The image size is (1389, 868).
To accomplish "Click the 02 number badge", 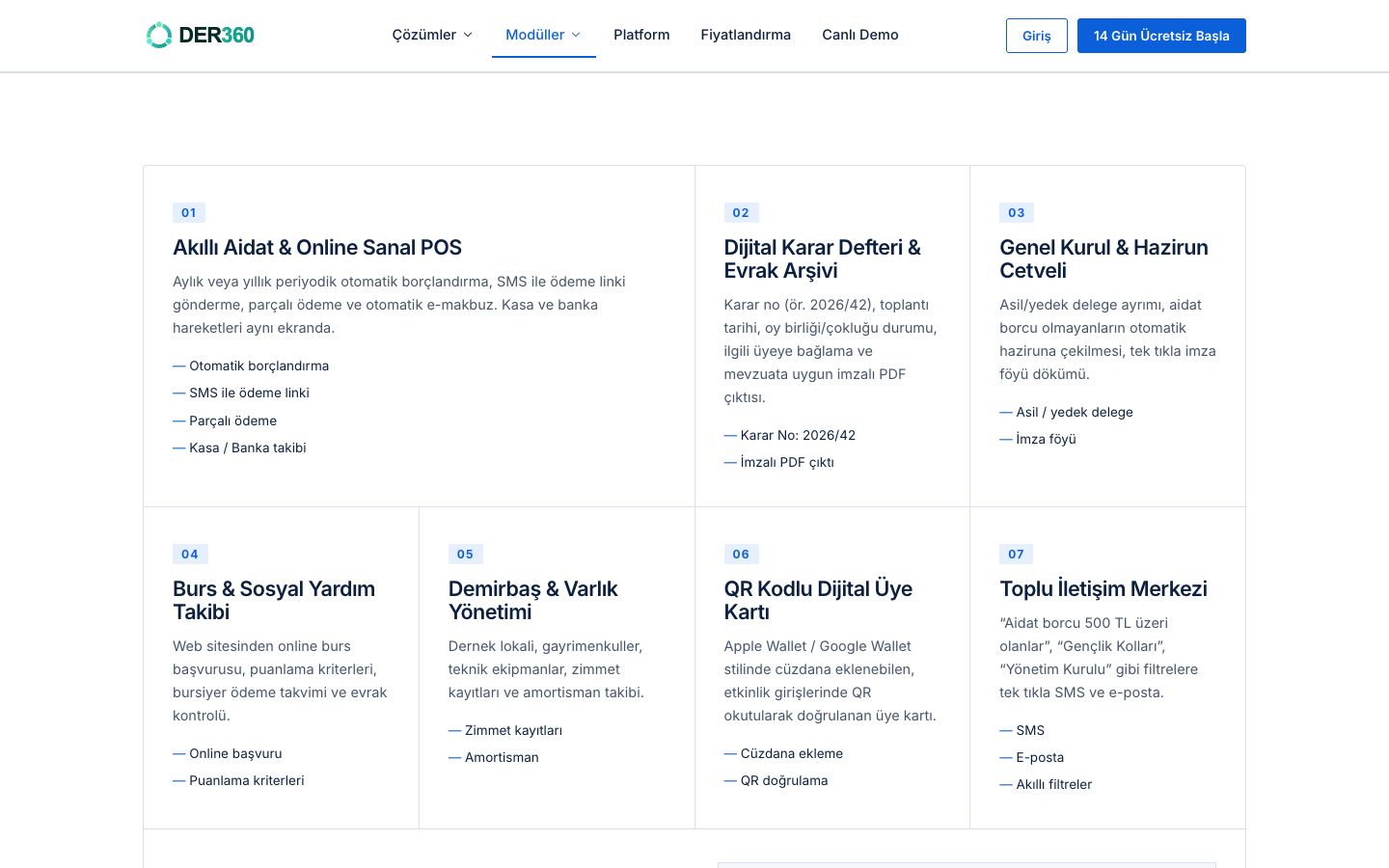I will tap(741, 213).
